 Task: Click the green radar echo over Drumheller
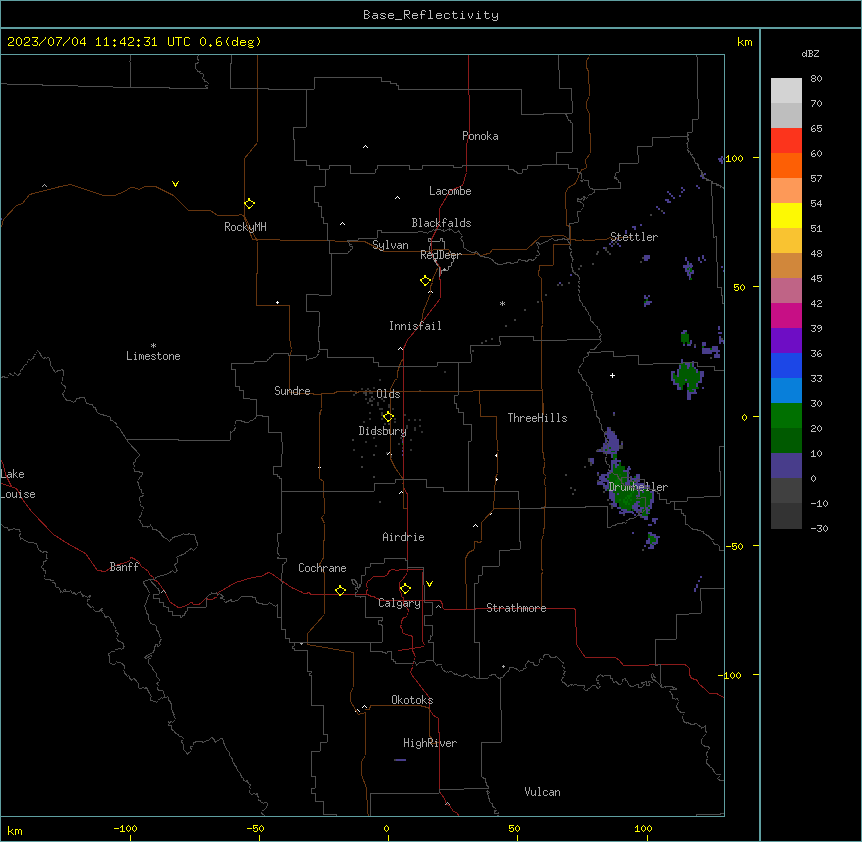pos(627,489)
